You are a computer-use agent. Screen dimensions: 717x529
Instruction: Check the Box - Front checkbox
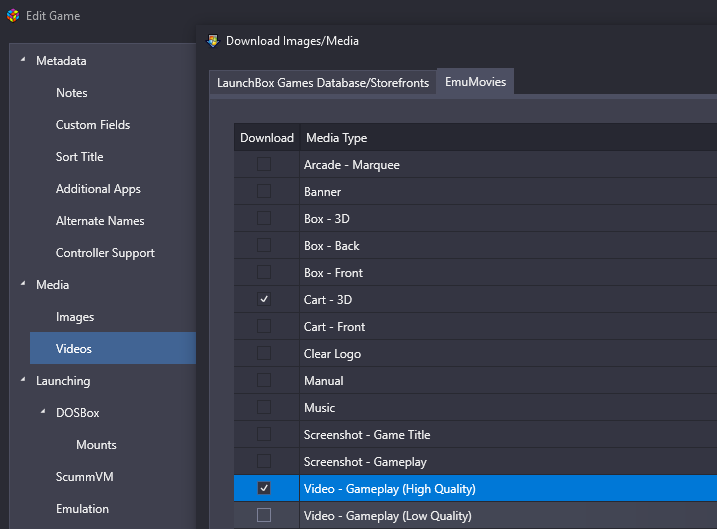coord(264,272)
